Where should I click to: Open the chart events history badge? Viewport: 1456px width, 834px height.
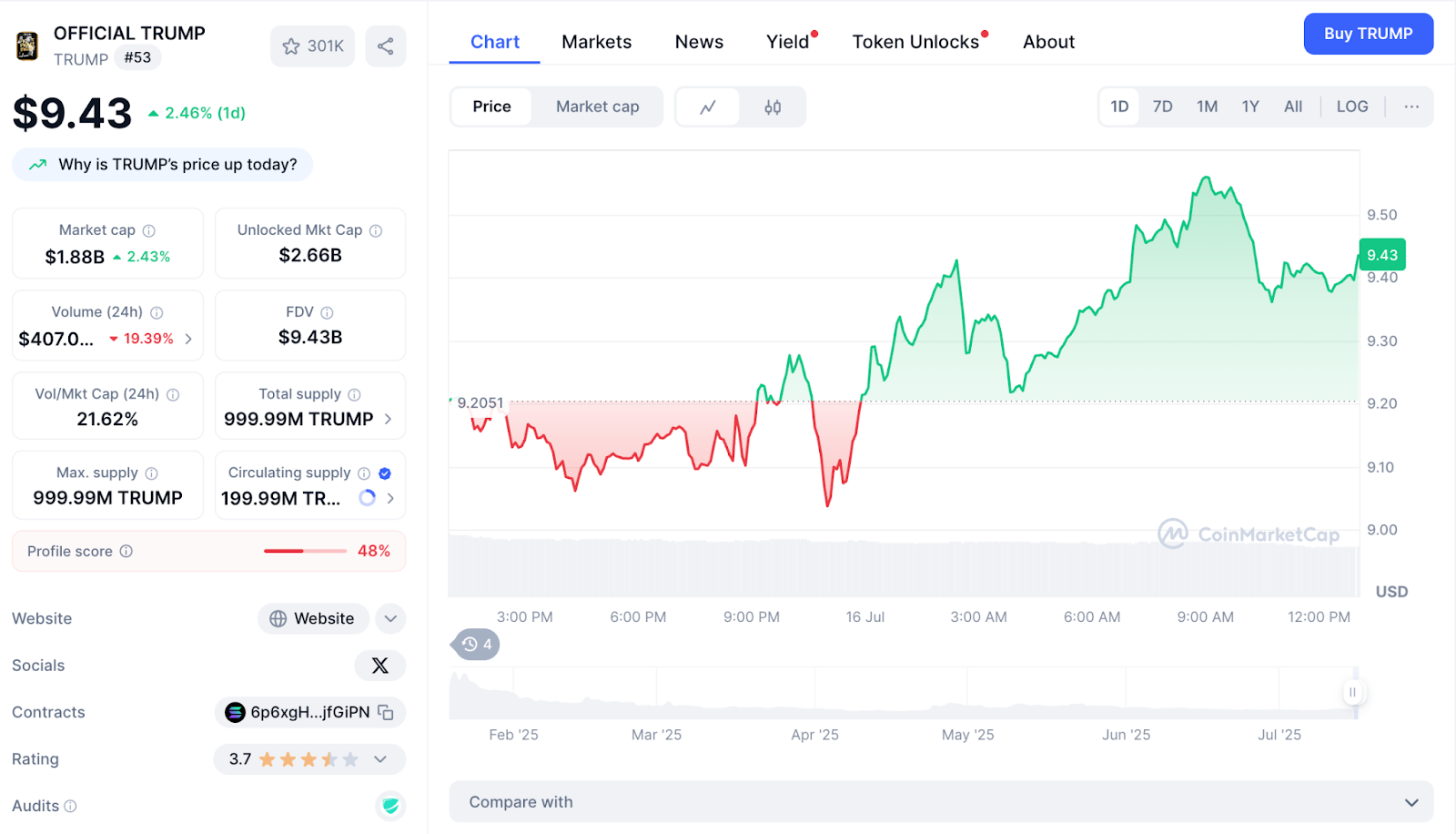476,645
